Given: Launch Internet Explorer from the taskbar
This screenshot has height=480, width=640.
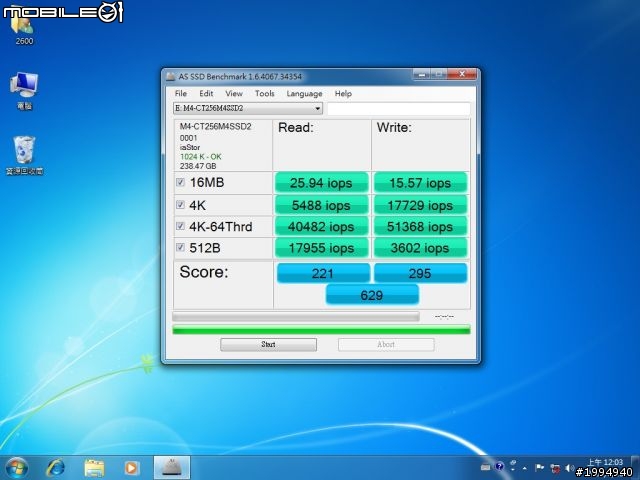Looking at the screenshot, I should [55, 468].
